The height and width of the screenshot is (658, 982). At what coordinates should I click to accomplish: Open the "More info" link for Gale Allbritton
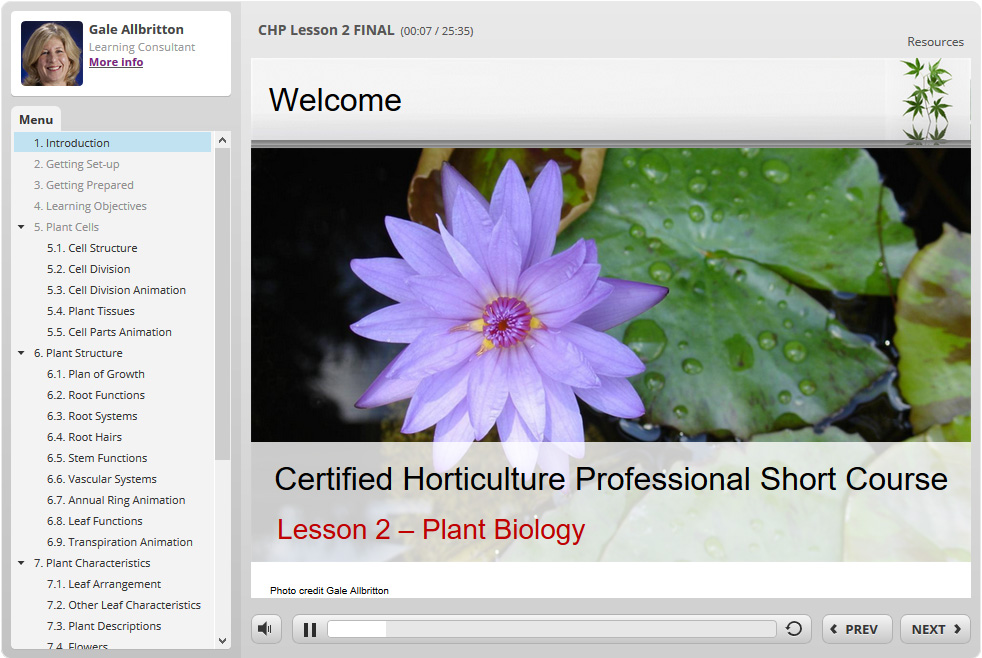coord(115,62)
